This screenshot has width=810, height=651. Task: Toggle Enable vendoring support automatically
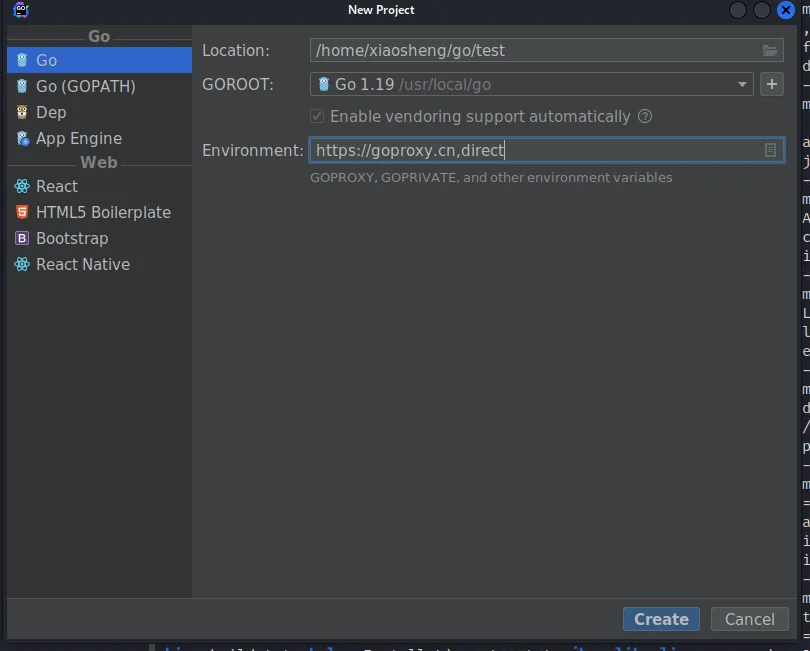pos(317,116)
